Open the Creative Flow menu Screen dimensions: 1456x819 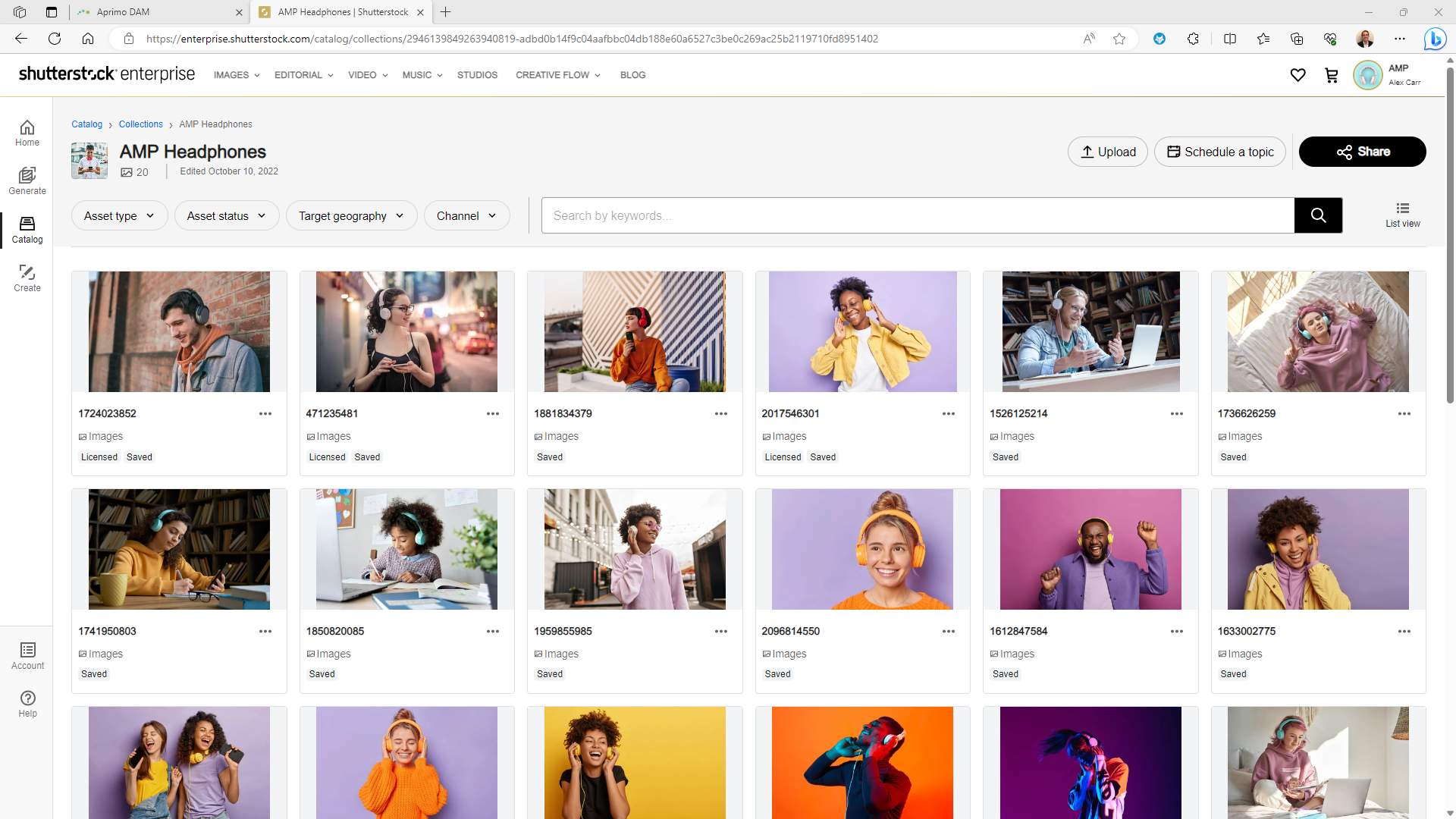coord(558,75)
